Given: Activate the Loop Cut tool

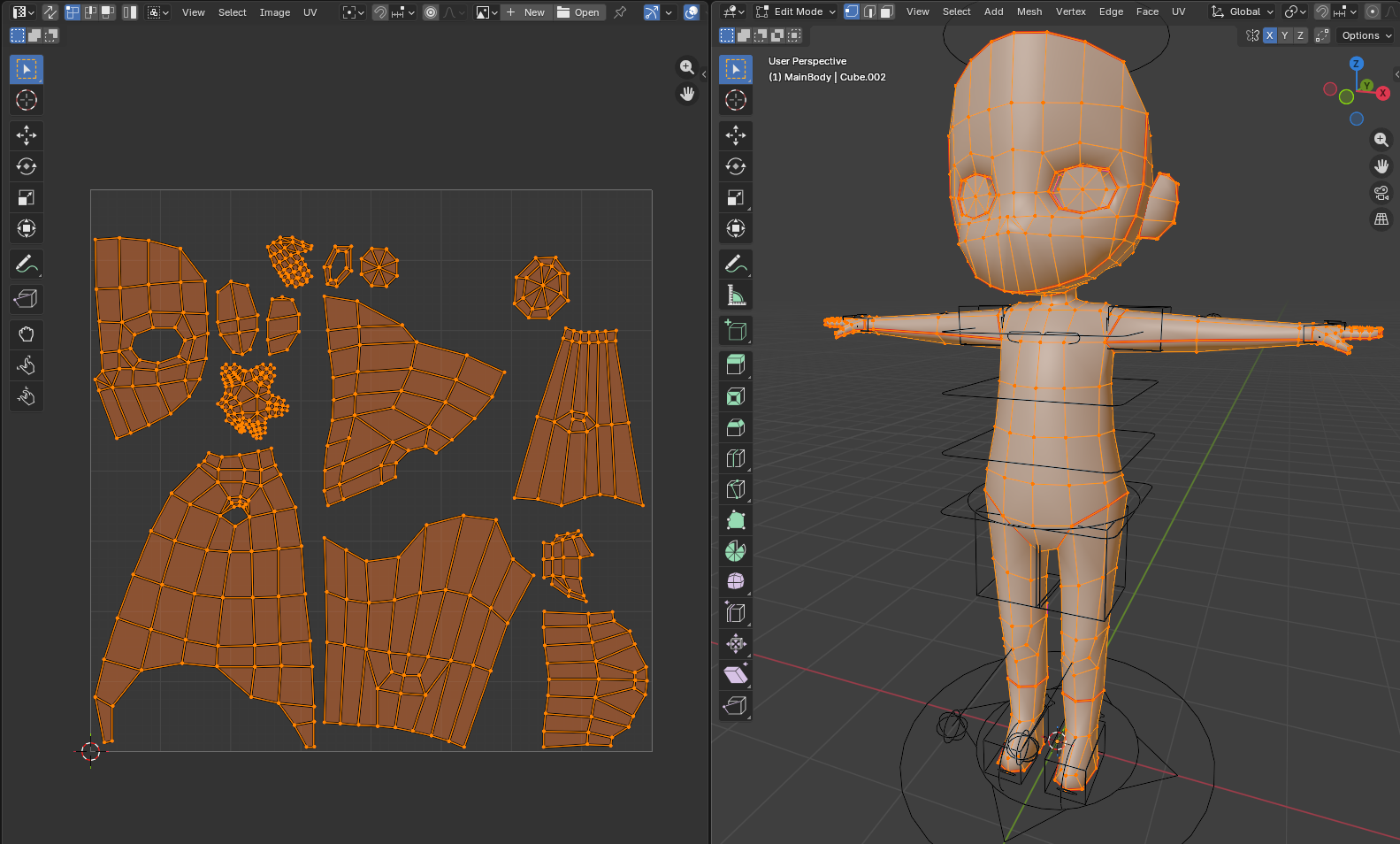Looking at the screenshot, I should [x=735, y=458].
